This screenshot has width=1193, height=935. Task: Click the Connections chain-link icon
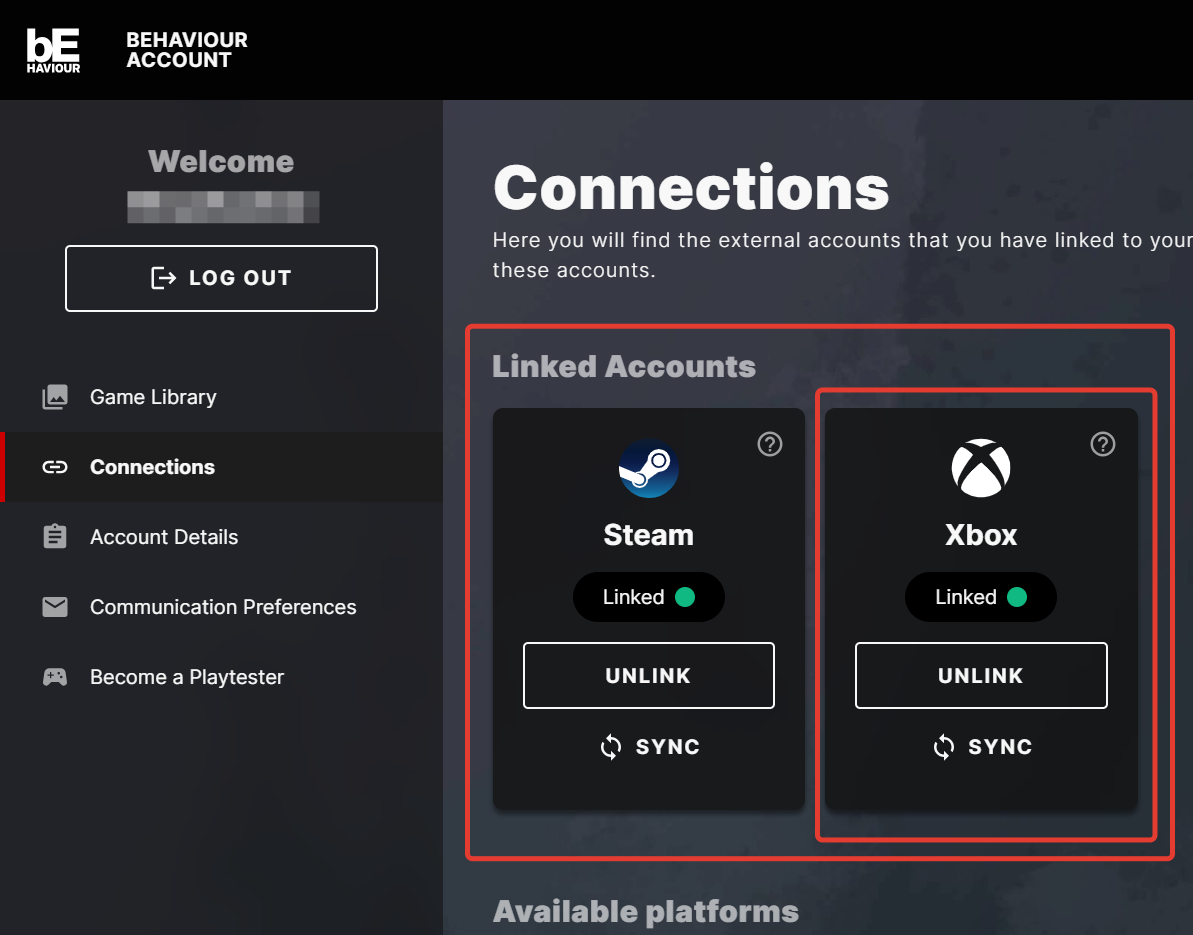[55, 467]
